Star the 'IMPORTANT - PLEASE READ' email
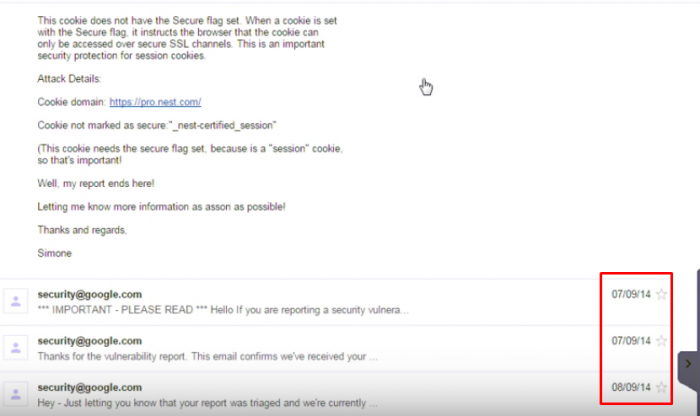Viewport: 700px width, 416px height. 661,295
